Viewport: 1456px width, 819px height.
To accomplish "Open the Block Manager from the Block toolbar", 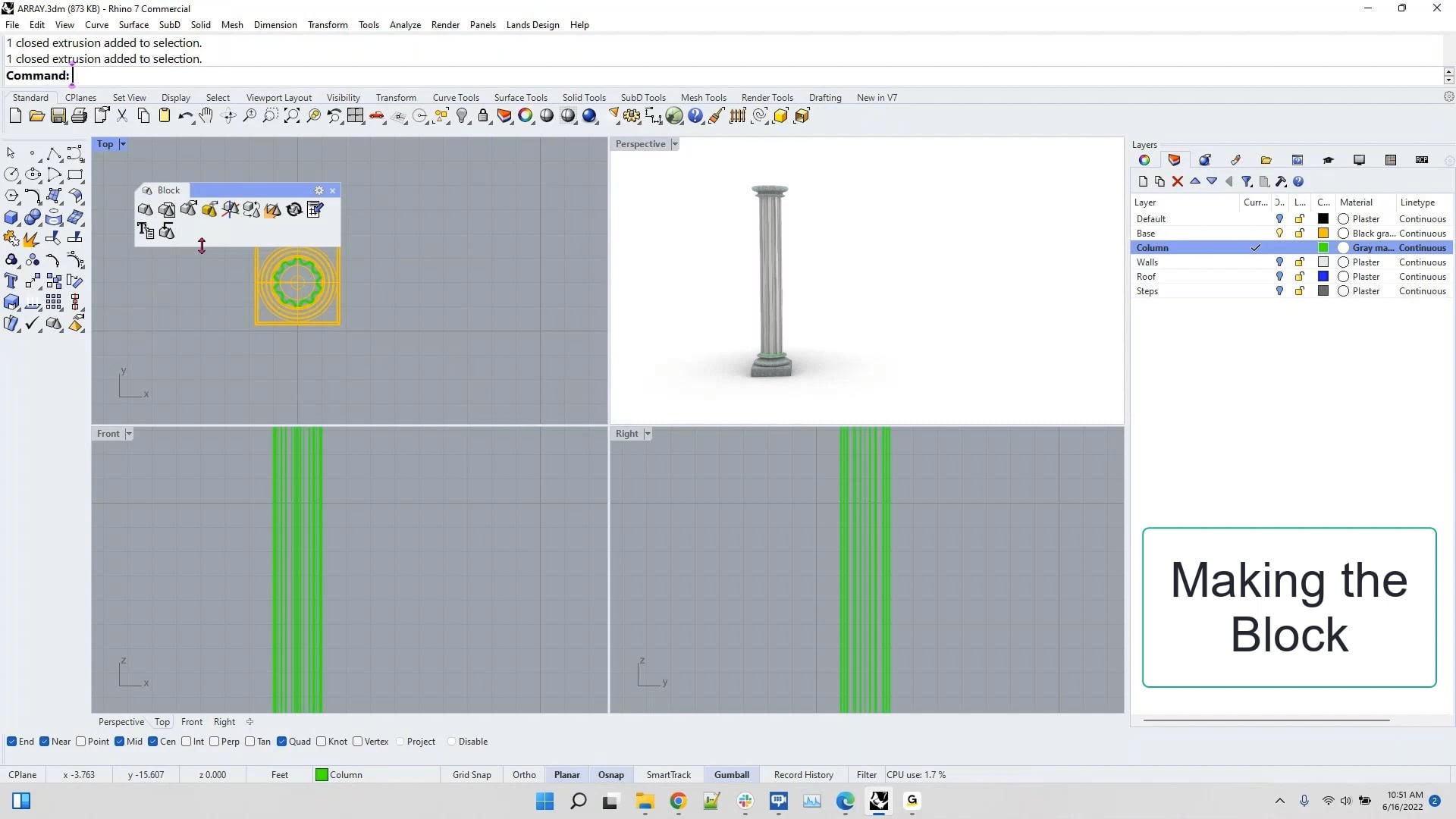I will [315, 210].
